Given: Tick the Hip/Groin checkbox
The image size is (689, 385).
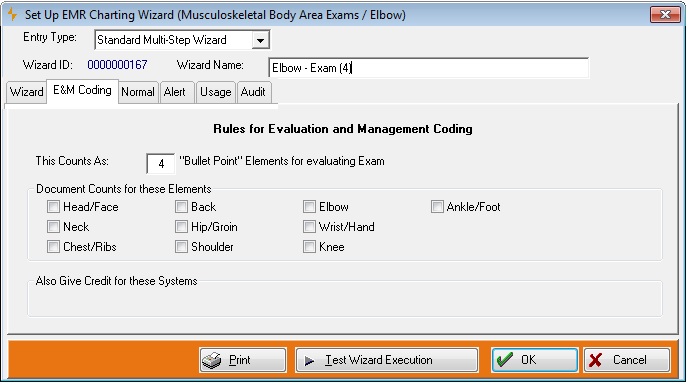Looking at the screenshot, I should click(181, 227).
